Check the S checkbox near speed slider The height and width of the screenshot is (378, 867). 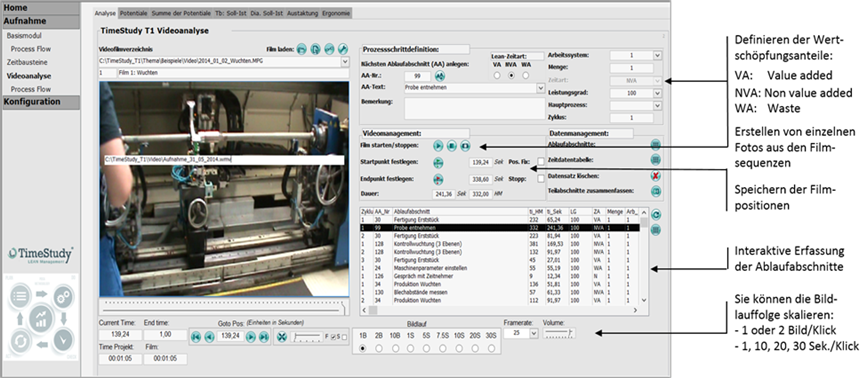(344, 337)
